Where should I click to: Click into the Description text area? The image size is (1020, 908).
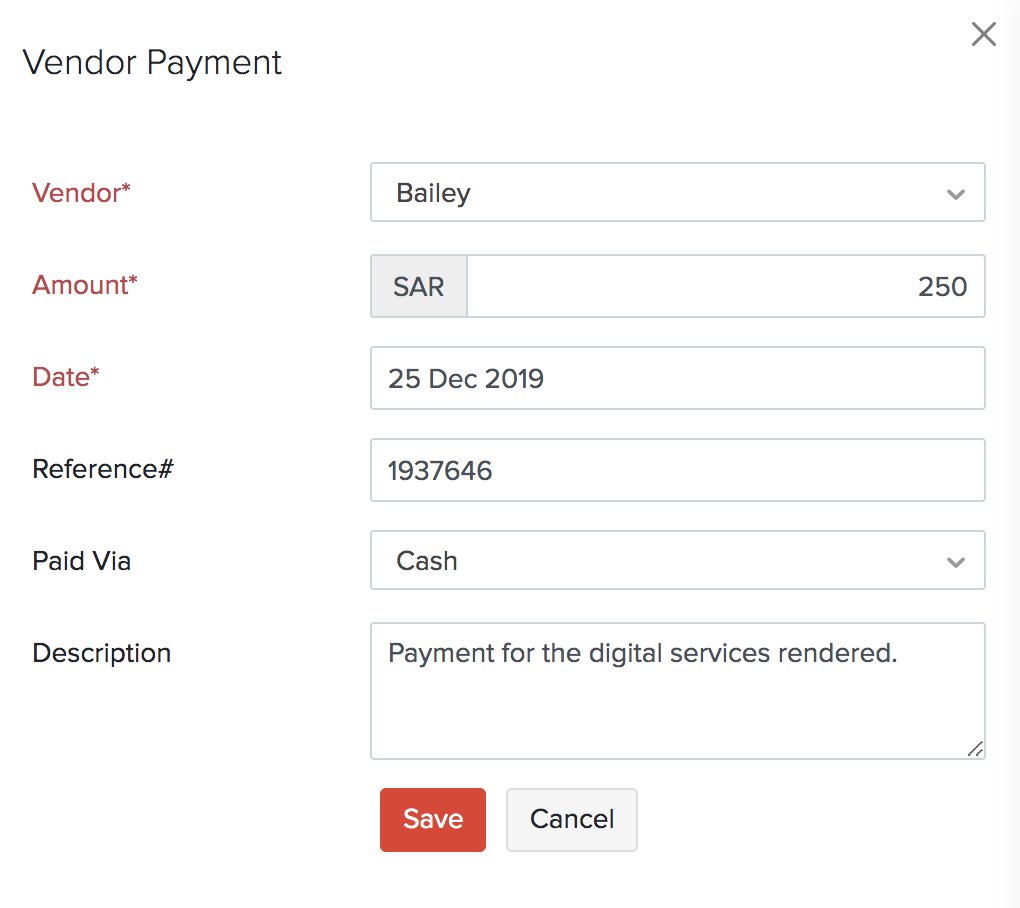677,700
